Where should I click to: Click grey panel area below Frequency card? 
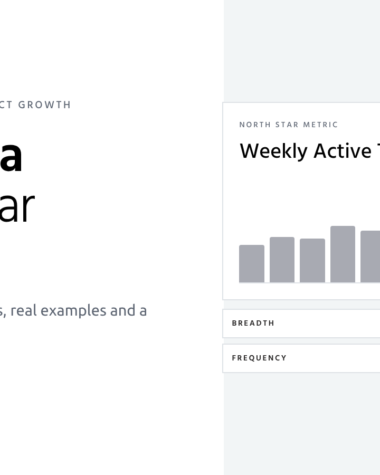pos(302,423)
